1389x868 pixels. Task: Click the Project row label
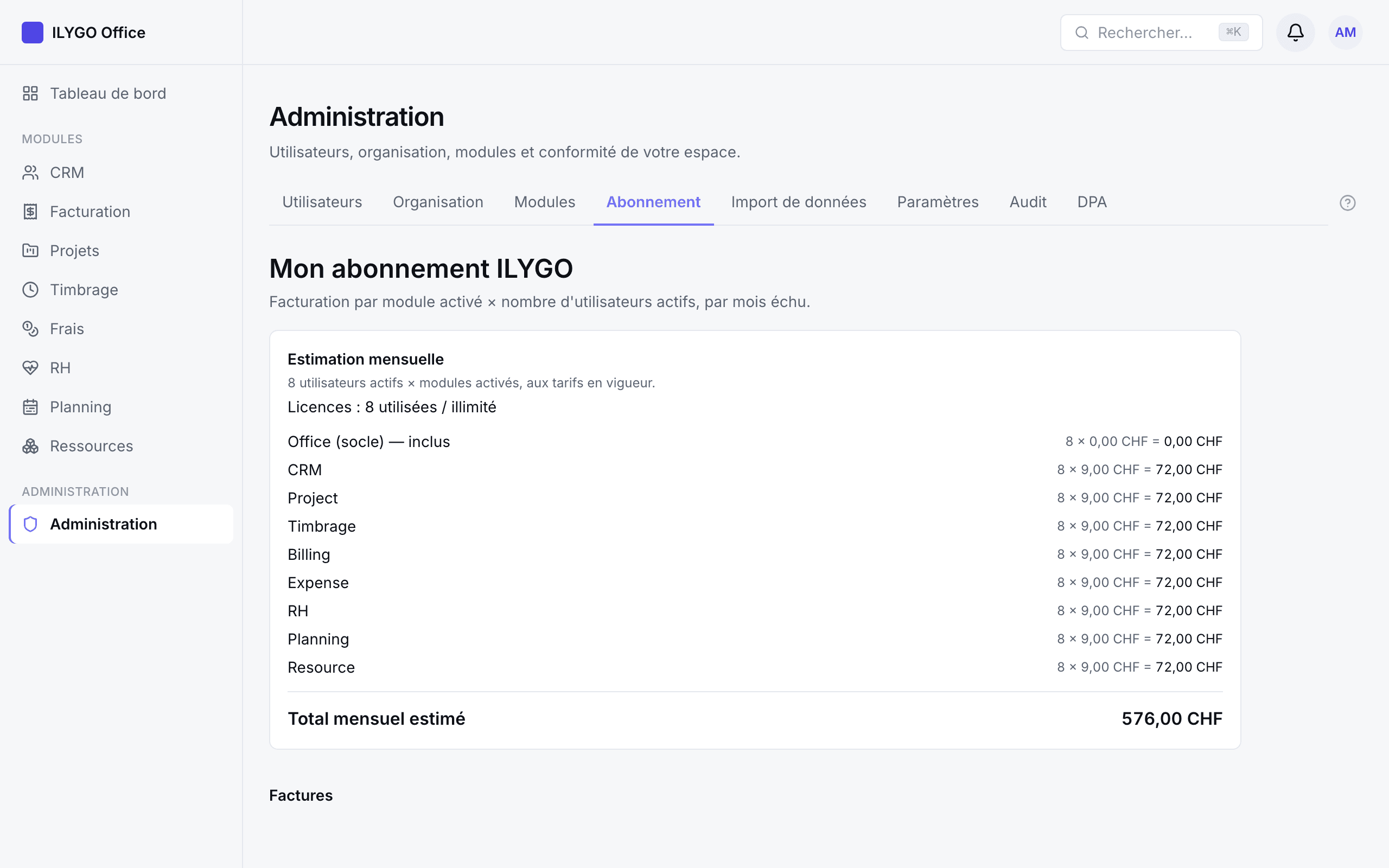point(312,497)
